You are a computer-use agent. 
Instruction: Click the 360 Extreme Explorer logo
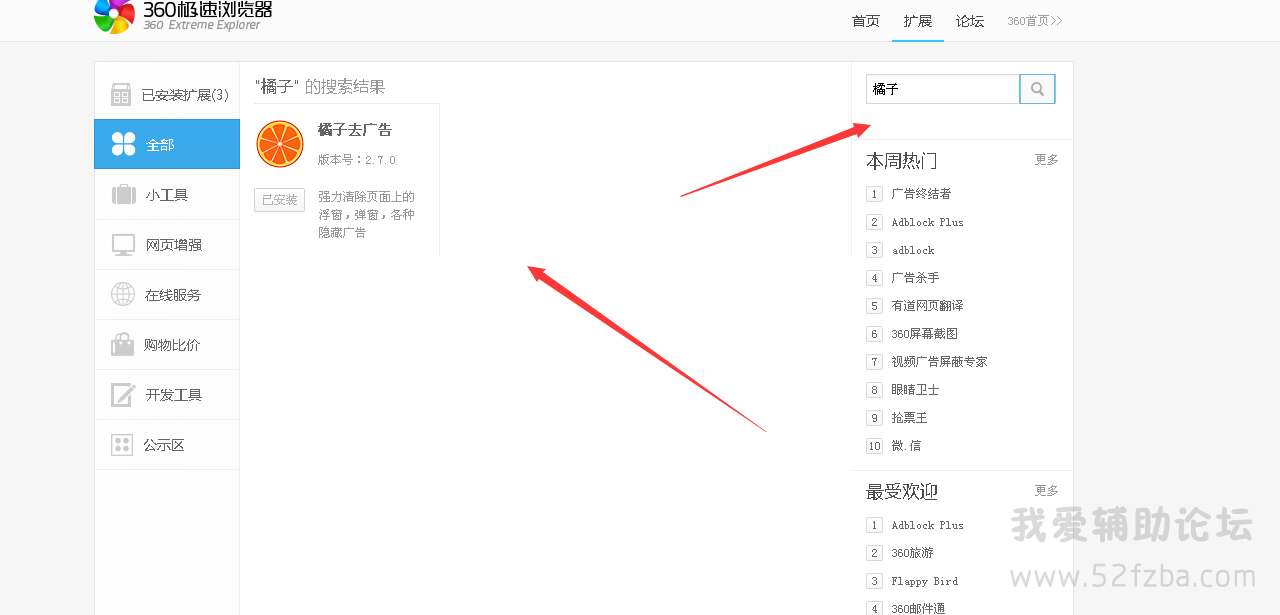click(x=183, y=16)
